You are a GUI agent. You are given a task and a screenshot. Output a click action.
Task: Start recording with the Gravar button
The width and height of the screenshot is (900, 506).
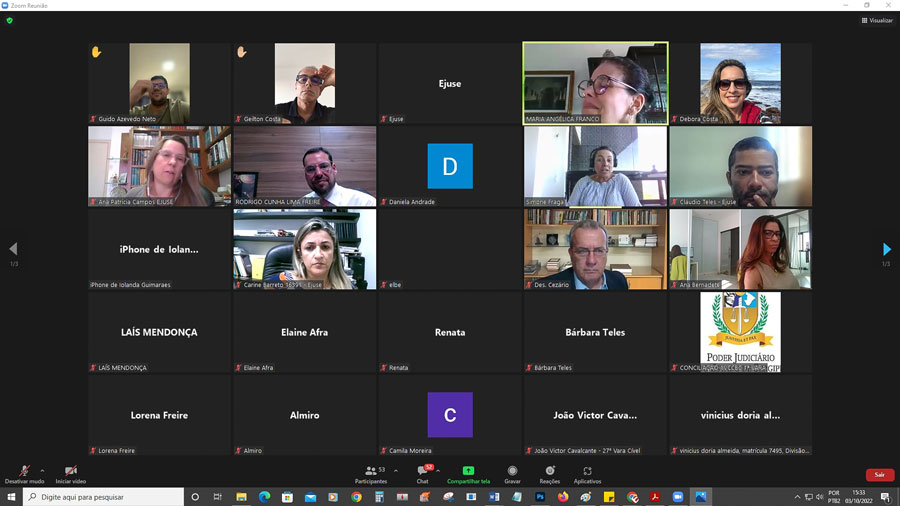[512, 472]
